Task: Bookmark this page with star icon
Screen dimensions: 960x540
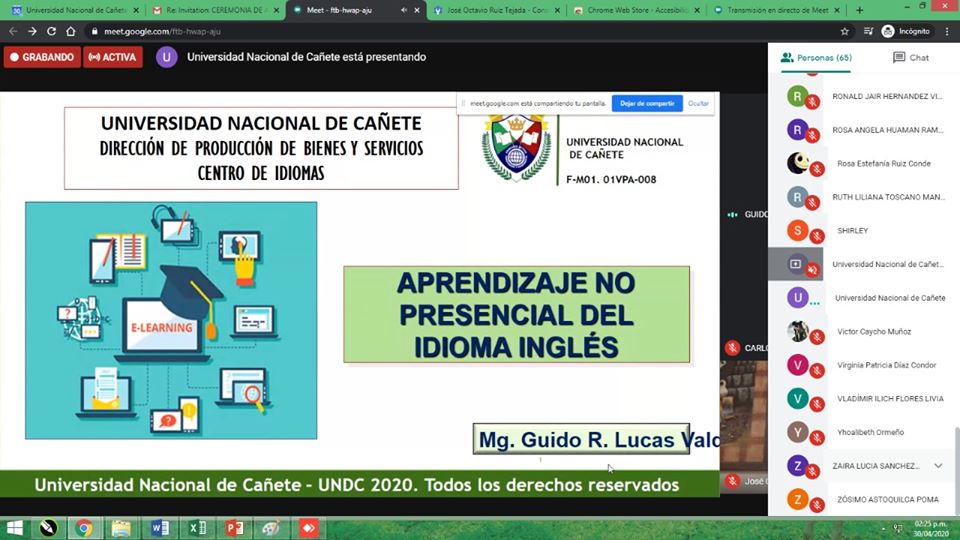Action: [845, 31]
